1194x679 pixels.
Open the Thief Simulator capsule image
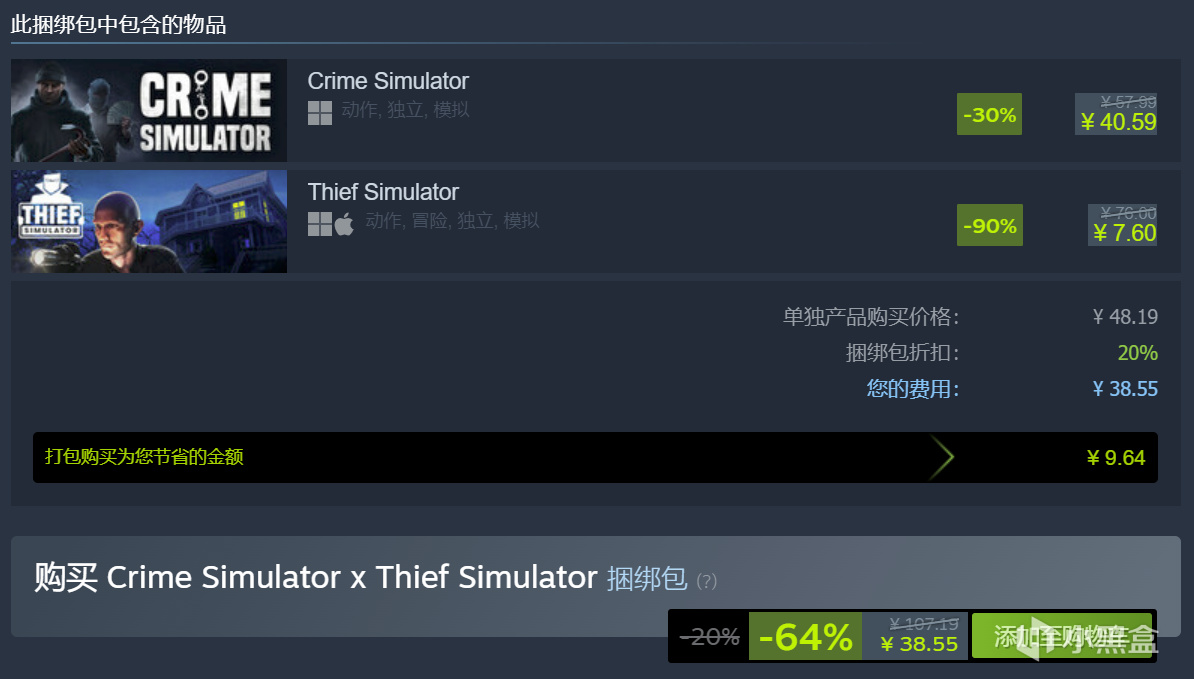pos(149,222)
